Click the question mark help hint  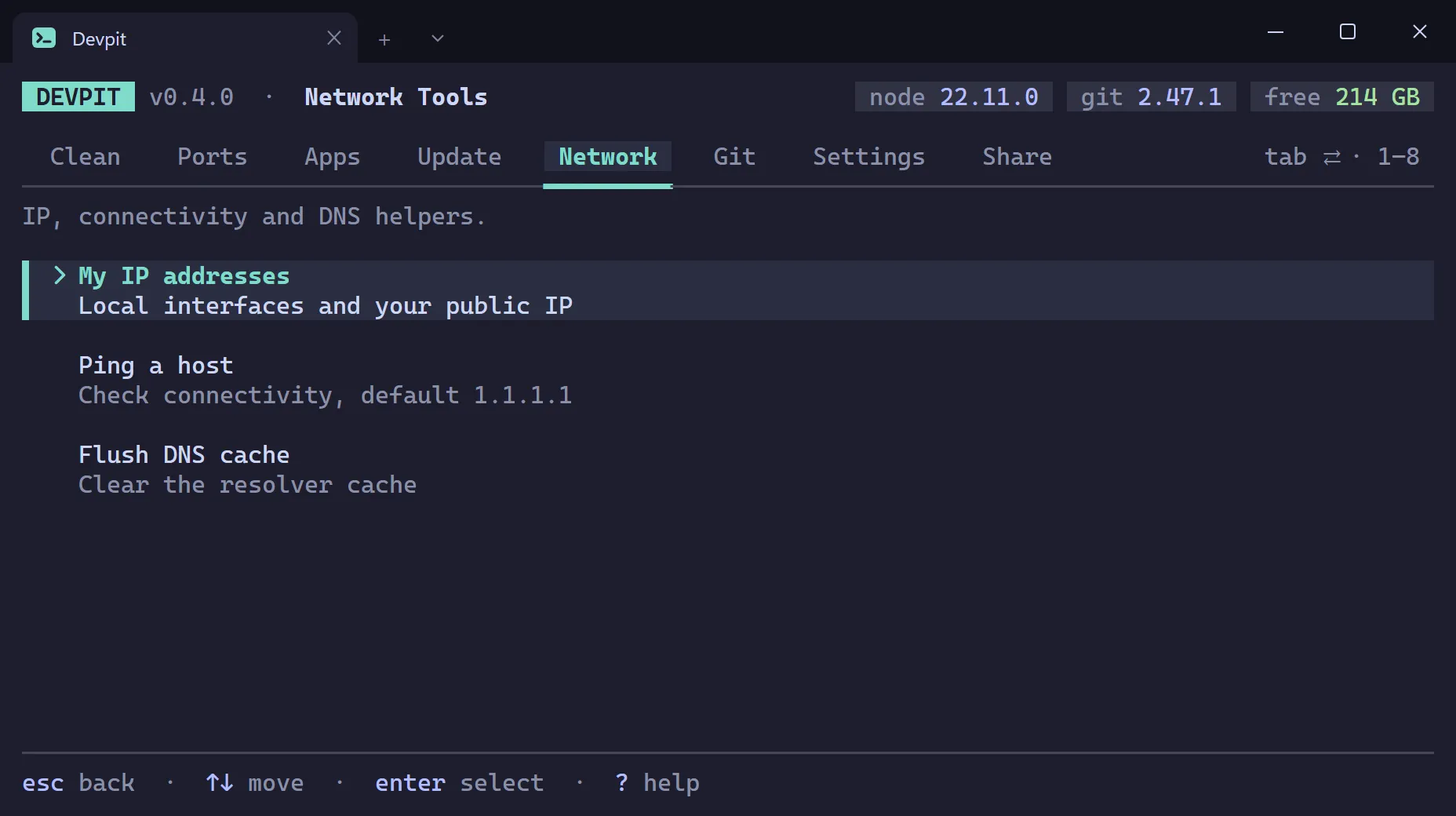point(657,783)
